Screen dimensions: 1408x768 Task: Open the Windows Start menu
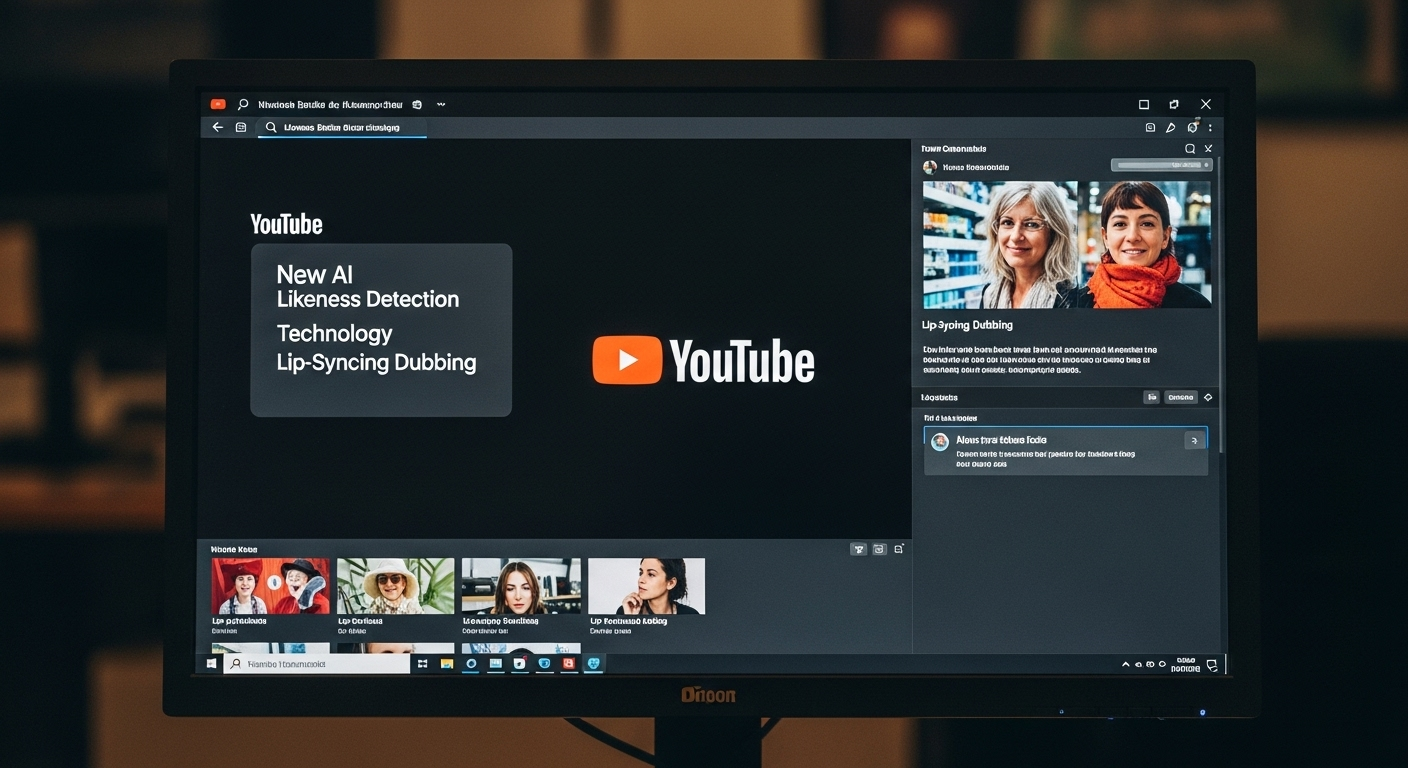click(x=212, y=663)
